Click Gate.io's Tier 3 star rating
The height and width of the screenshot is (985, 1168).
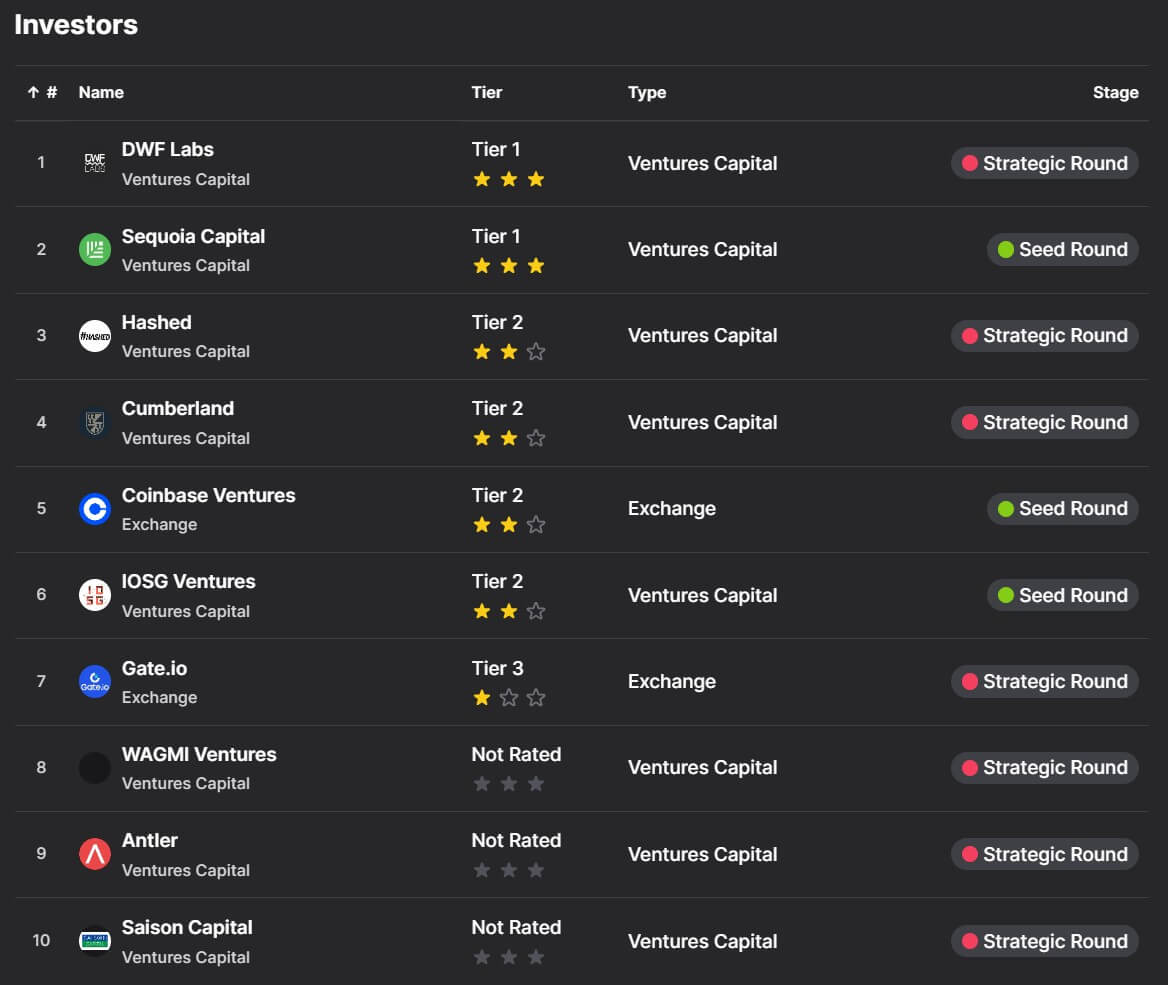(509, 698)
